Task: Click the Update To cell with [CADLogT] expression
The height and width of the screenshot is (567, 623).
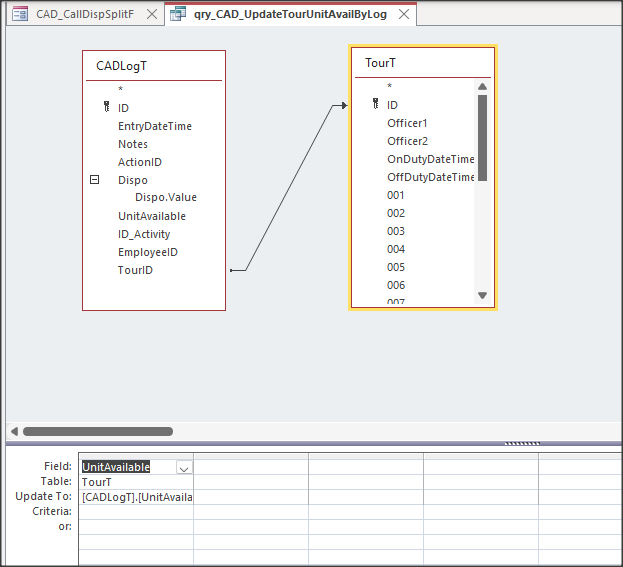Action: (136, 497)
